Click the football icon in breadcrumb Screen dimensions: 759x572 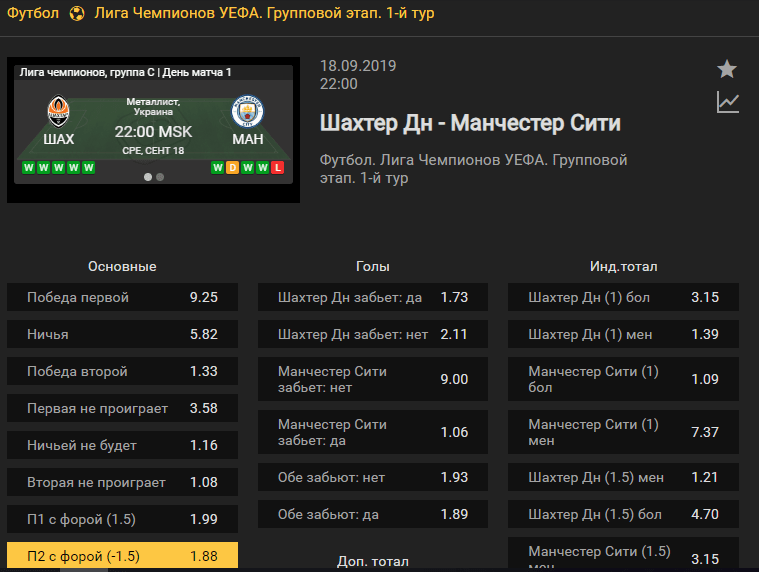pyautogui.click(x=76, y=14)
